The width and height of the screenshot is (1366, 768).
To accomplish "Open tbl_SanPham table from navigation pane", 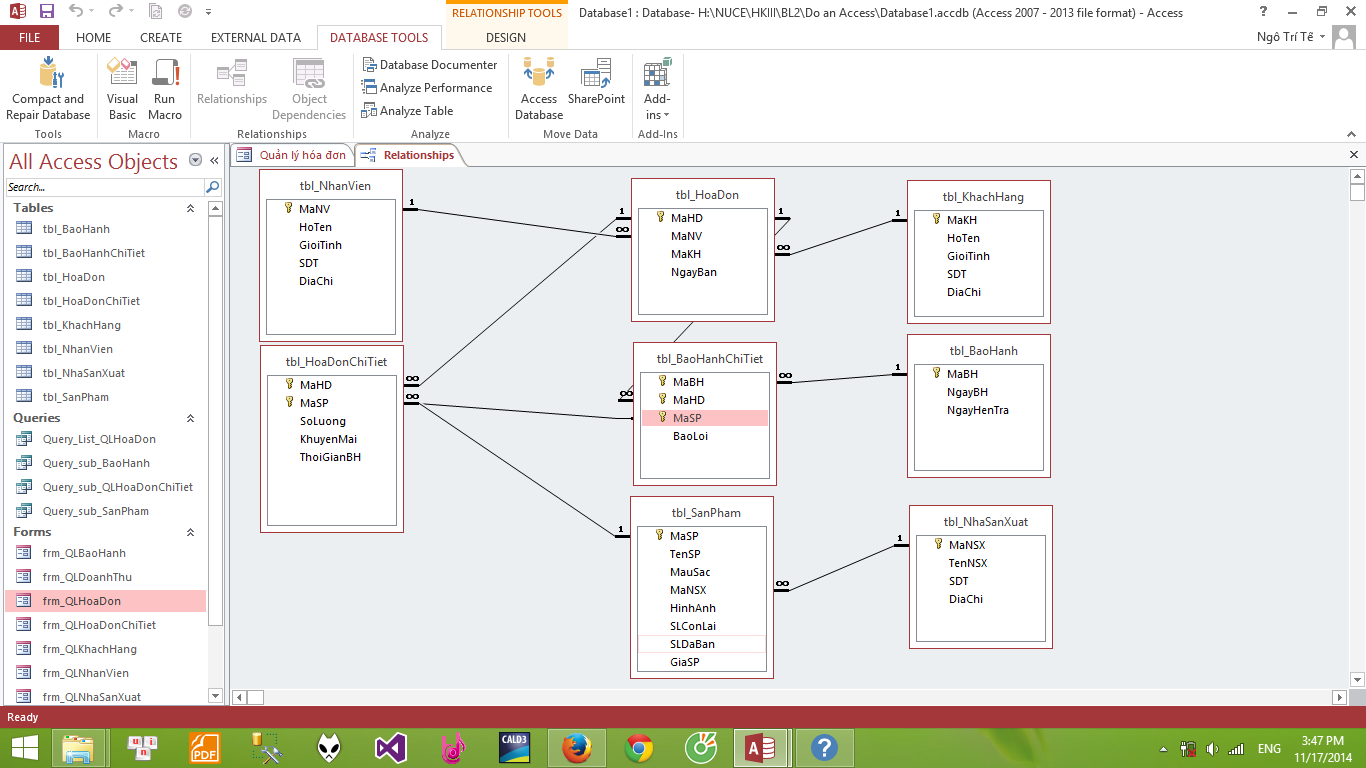I will coord(76,397).
